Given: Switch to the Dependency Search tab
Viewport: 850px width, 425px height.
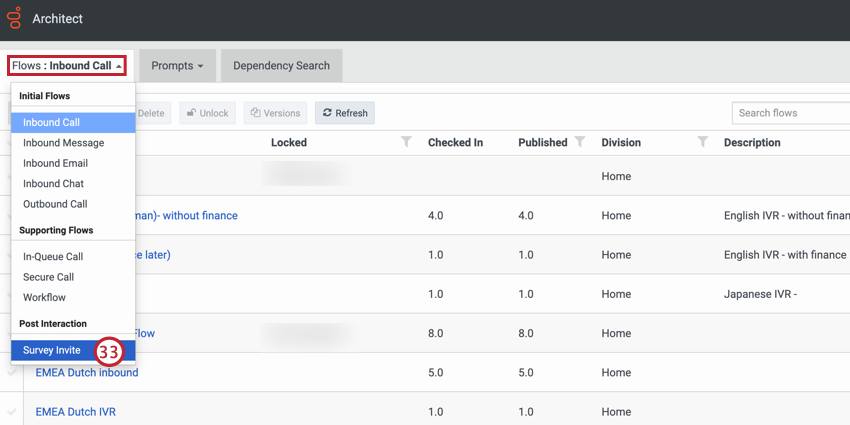Looking at the screenshot, I should click(x=281, y=66).
